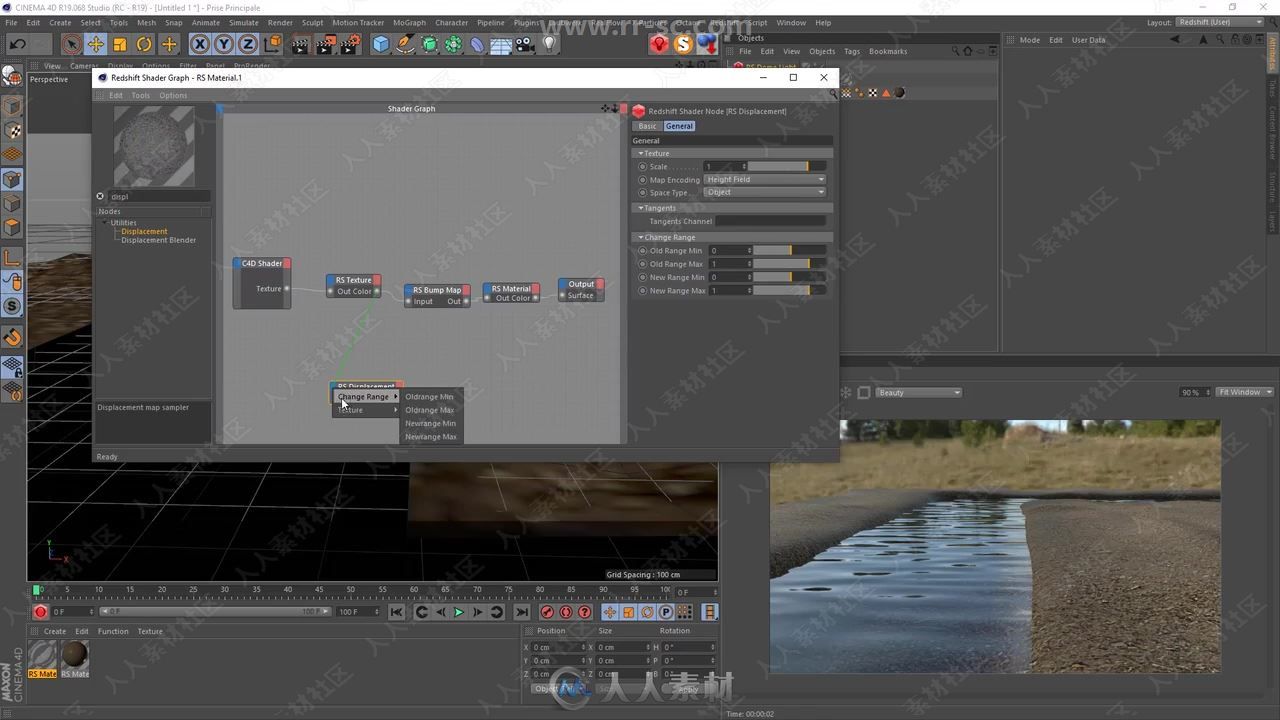Select the RS Bump Map node
The height and width of the screenshot is (720, 1280).
(x=437, y=295)
